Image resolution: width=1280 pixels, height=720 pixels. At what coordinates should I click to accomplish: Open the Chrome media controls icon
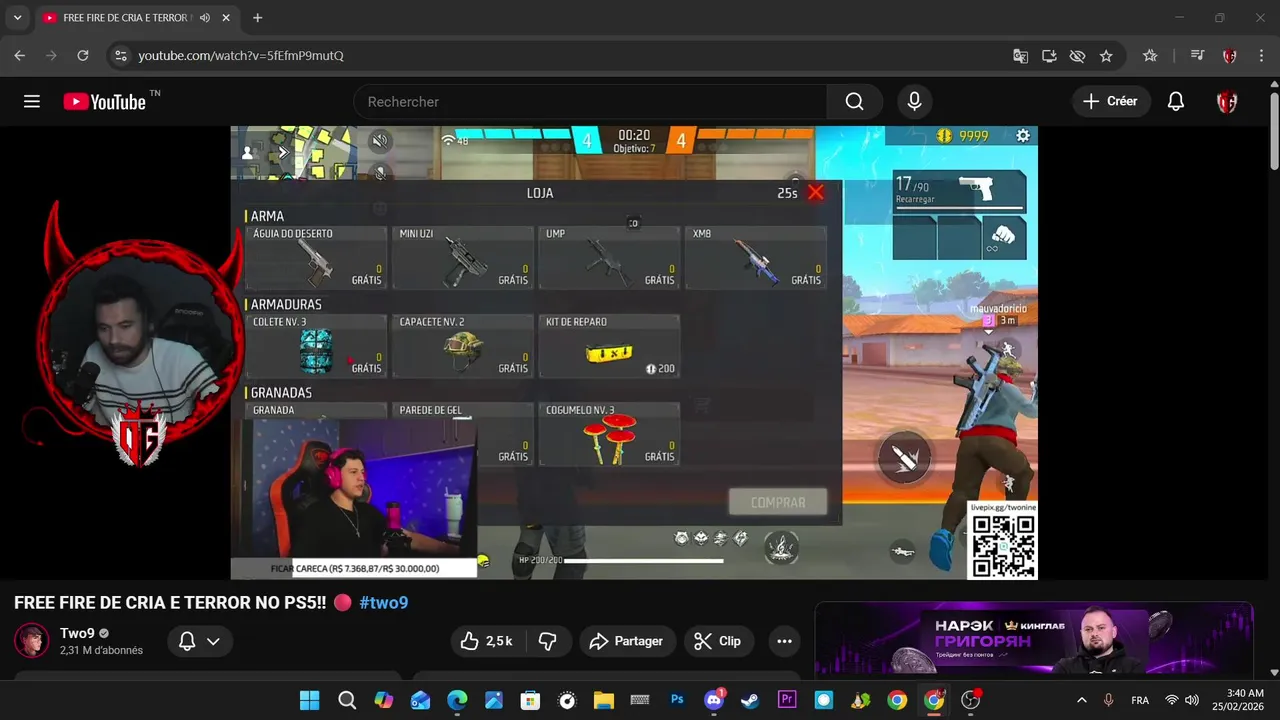tap(1197, 56)
